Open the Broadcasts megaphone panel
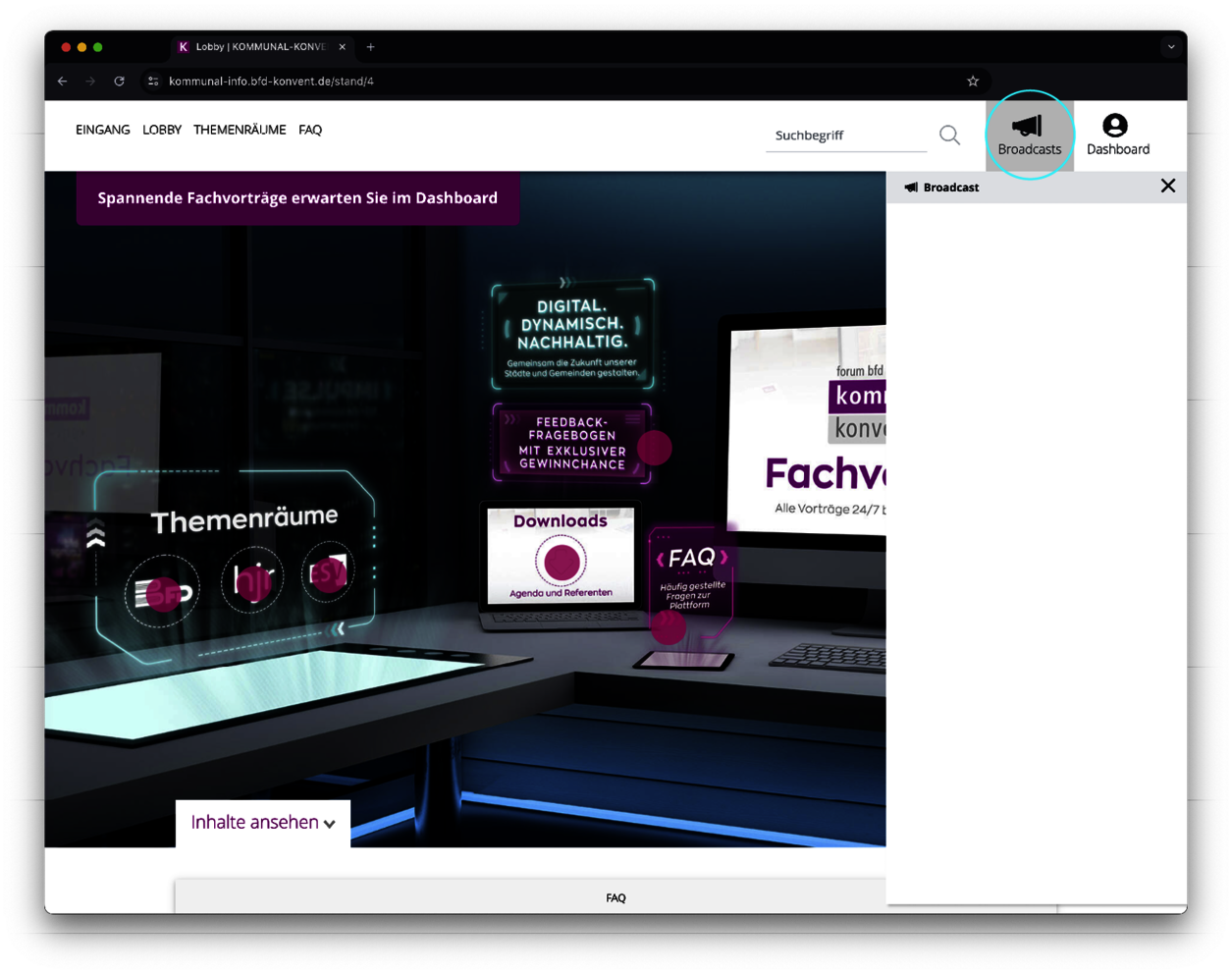The width and height of the screenshot is (1232, 974). [1029, 135]
